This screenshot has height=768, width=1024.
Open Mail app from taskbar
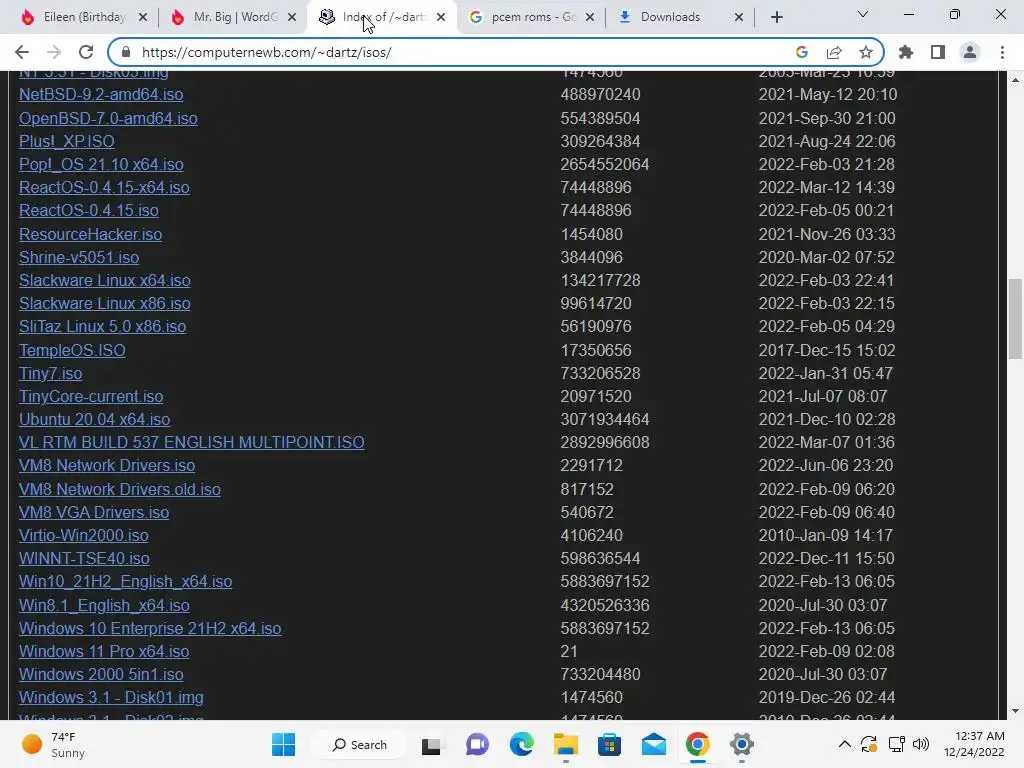pyautogui.click(x=654, y=744)
